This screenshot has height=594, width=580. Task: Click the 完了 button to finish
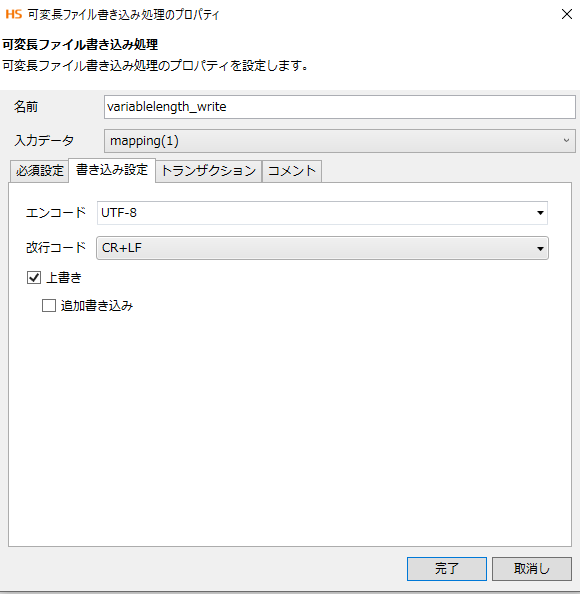[x=447, y=569]
